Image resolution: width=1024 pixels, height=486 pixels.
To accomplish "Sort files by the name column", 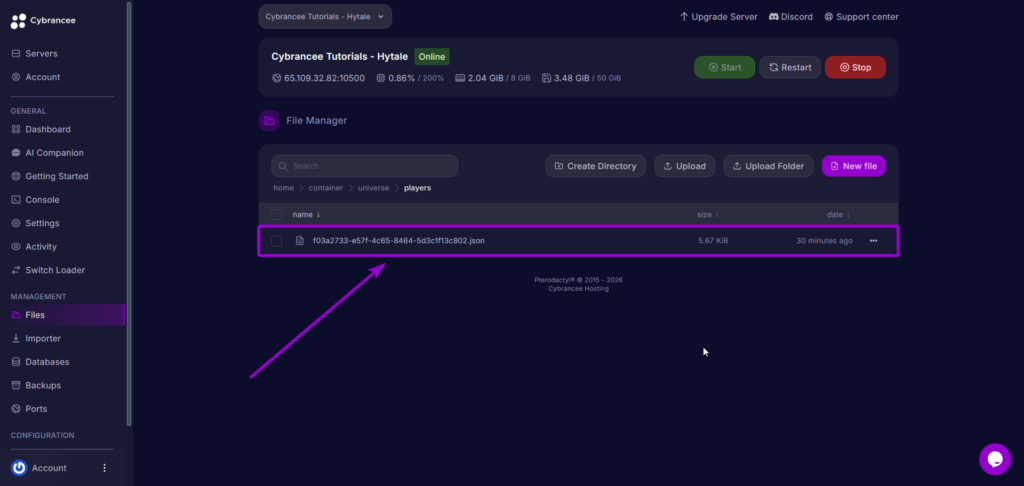I will pyautogui.click(x=306, y=214).
